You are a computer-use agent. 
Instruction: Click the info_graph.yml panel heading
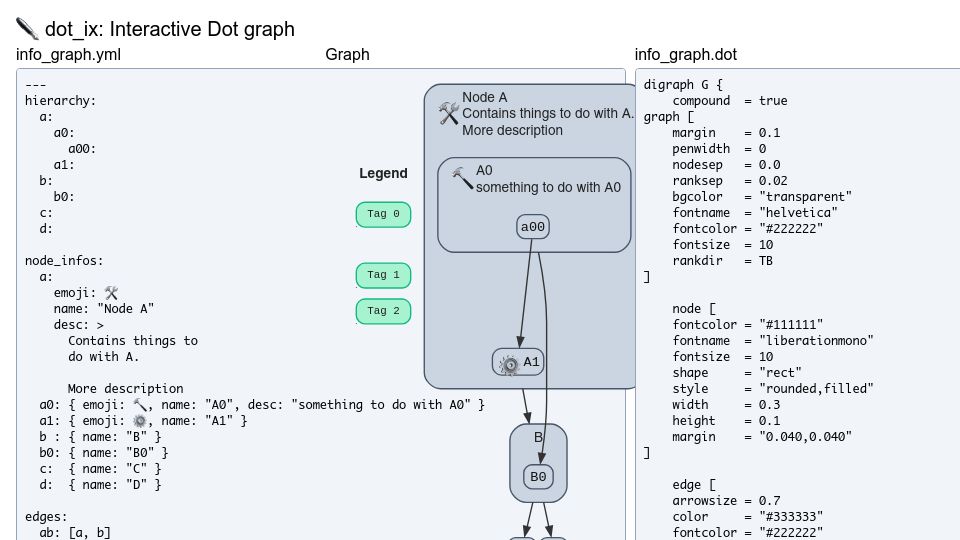point(69,54)
